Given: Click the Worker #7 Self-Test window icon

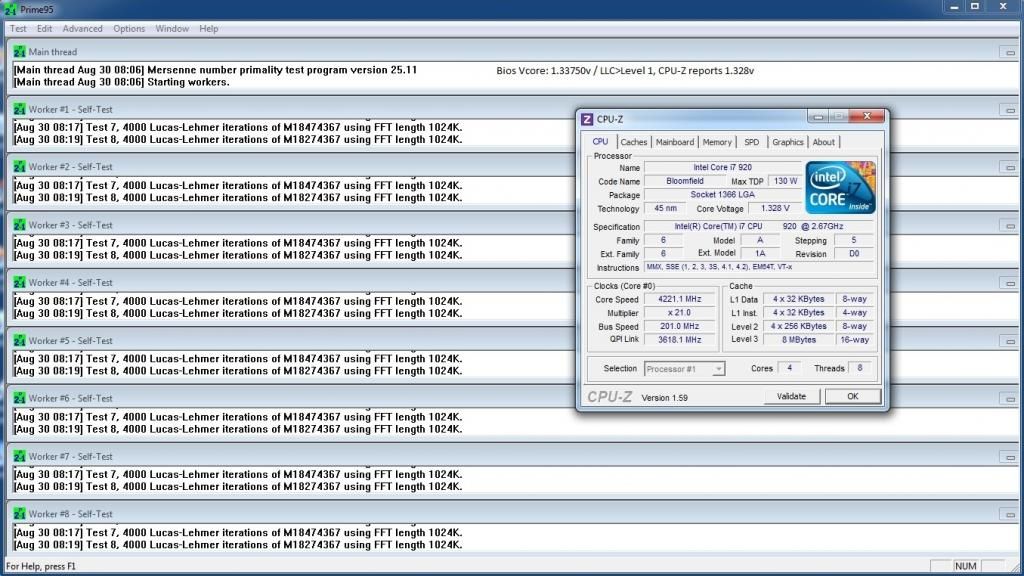Looking at the screenshot, I should pyautogui.click(x=19, y=456).
